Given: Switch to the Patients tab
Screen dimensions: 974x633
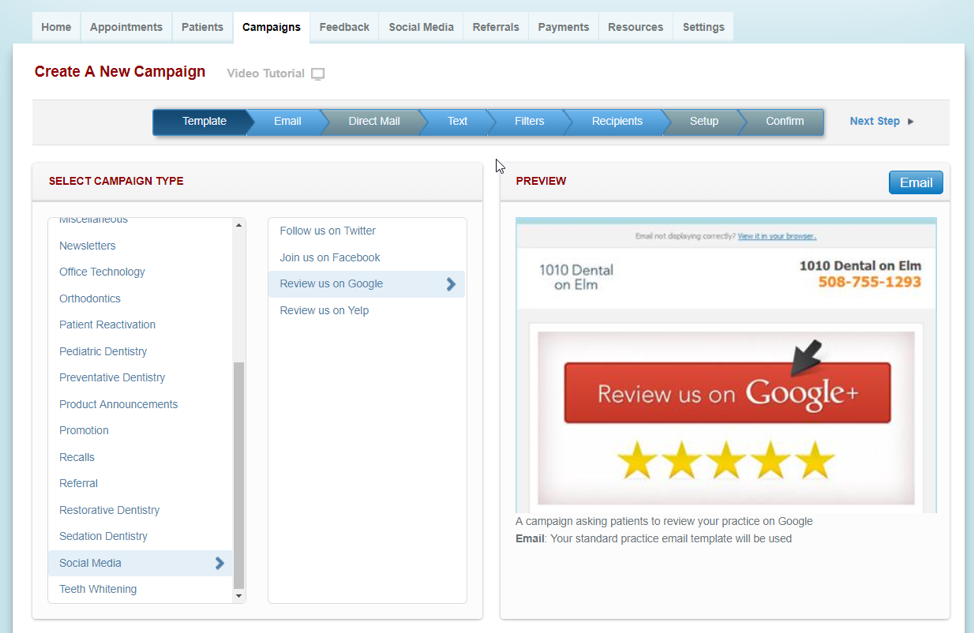Looking at the screenshot, I should [x=203, y=27].
